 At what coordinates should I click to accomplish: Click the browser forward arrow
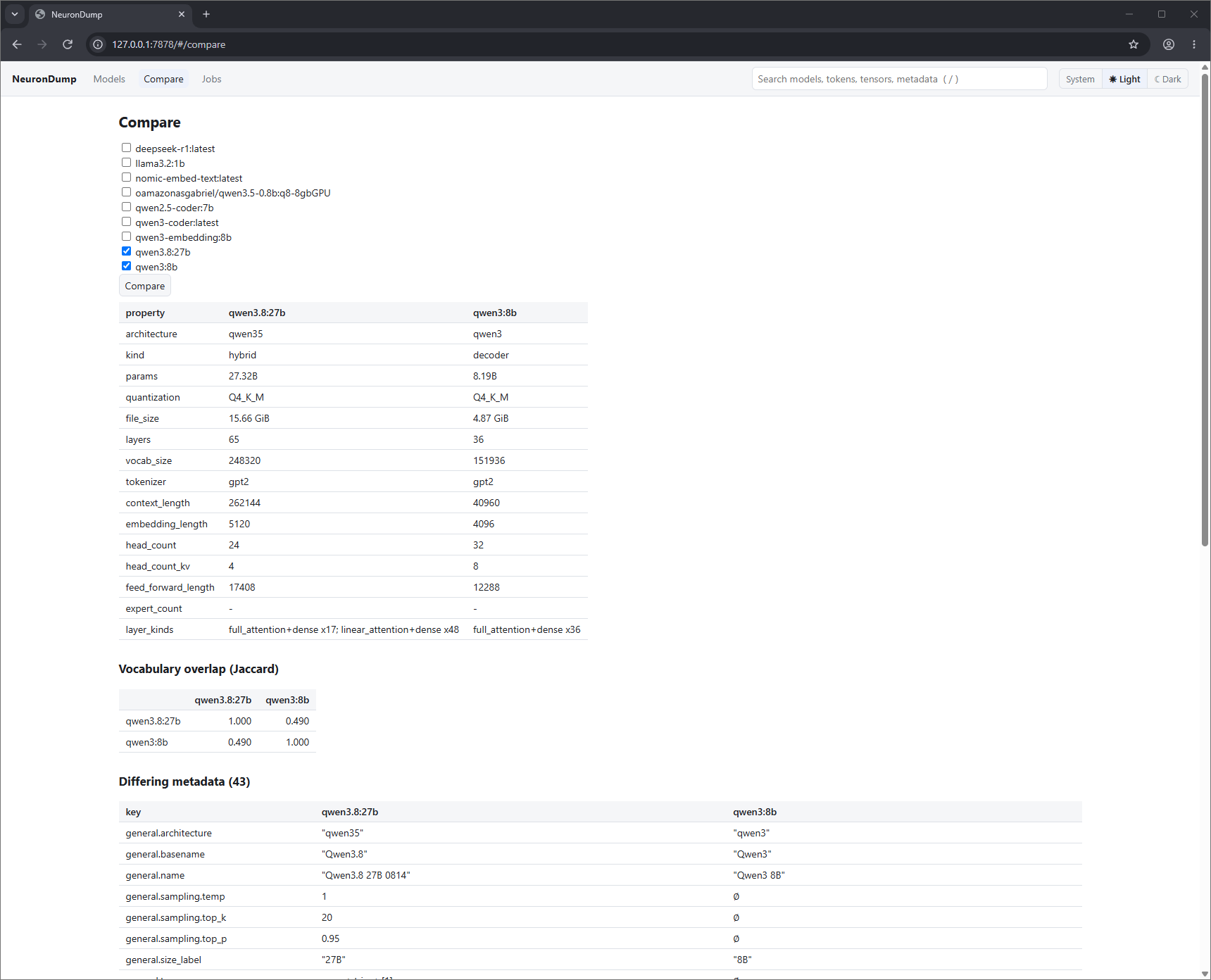click(42, 44)
